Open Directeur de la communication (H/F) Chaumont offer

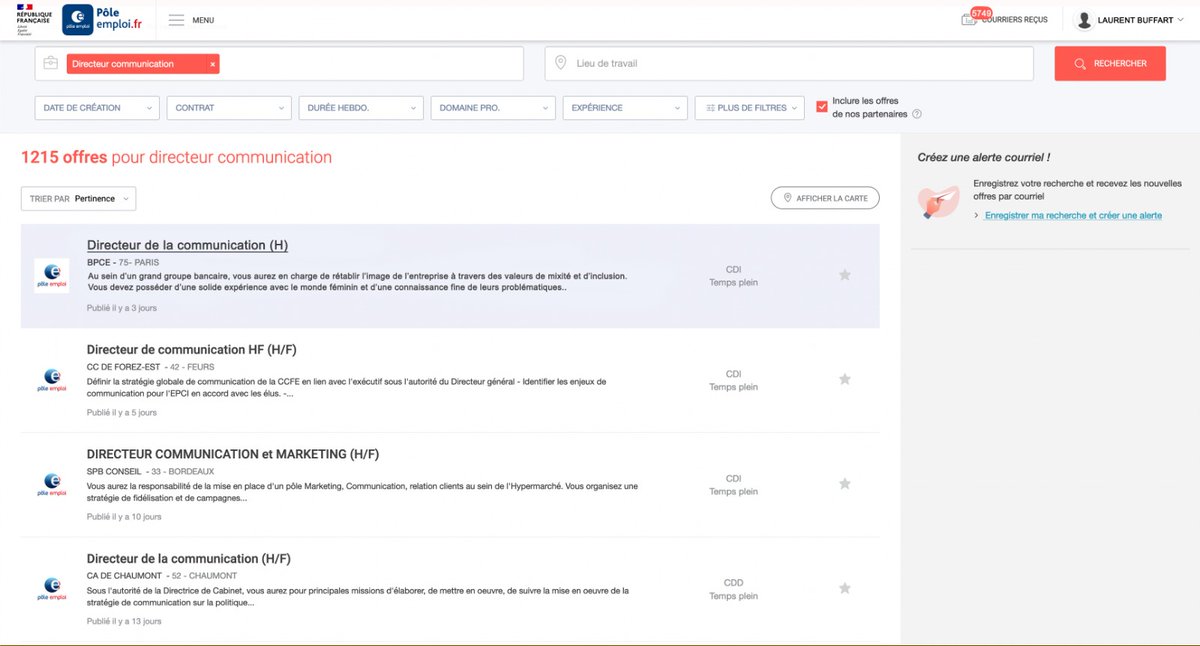tap(189, 559)
